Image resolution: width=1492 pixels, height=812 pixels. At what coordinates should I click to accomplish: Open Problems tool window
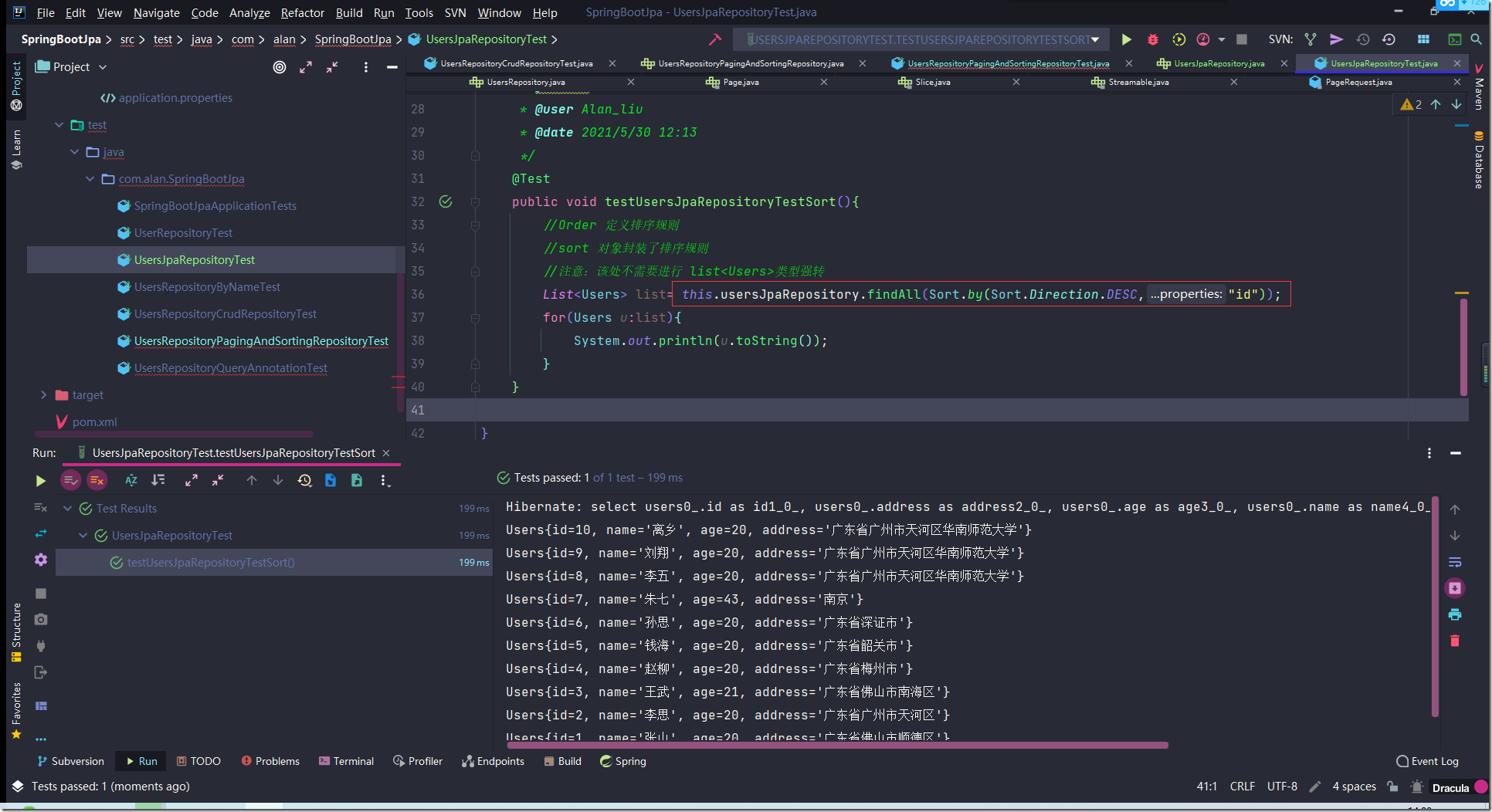270,761
